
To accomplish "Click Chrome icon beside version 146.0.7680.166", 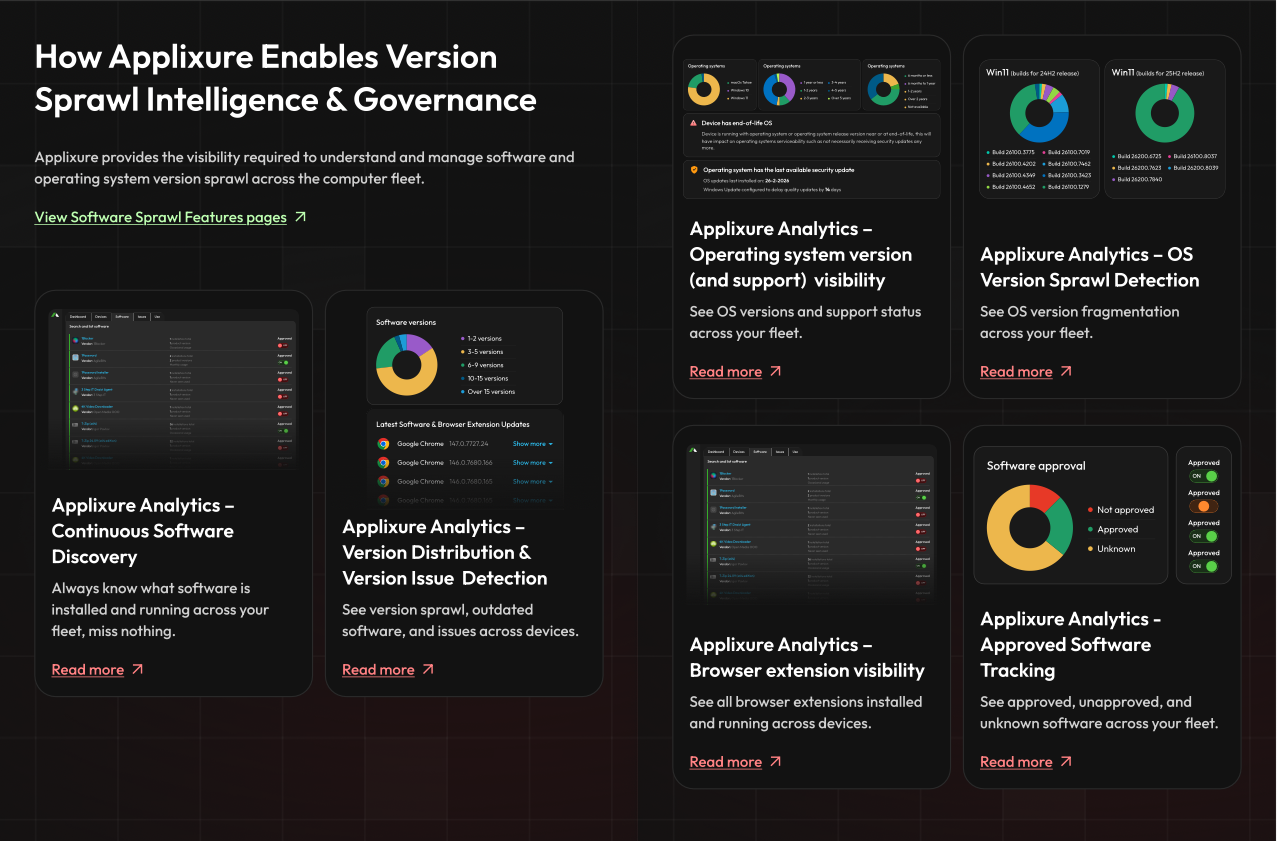I will coord(383,463).
